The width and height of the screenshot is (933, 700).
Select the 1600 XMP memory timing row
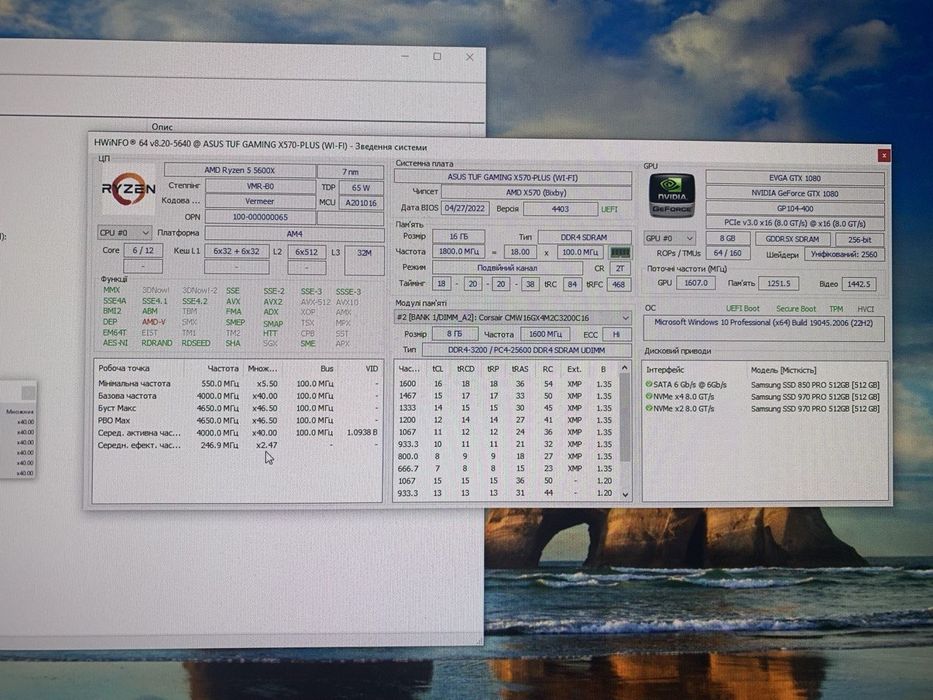pos(506,384)
